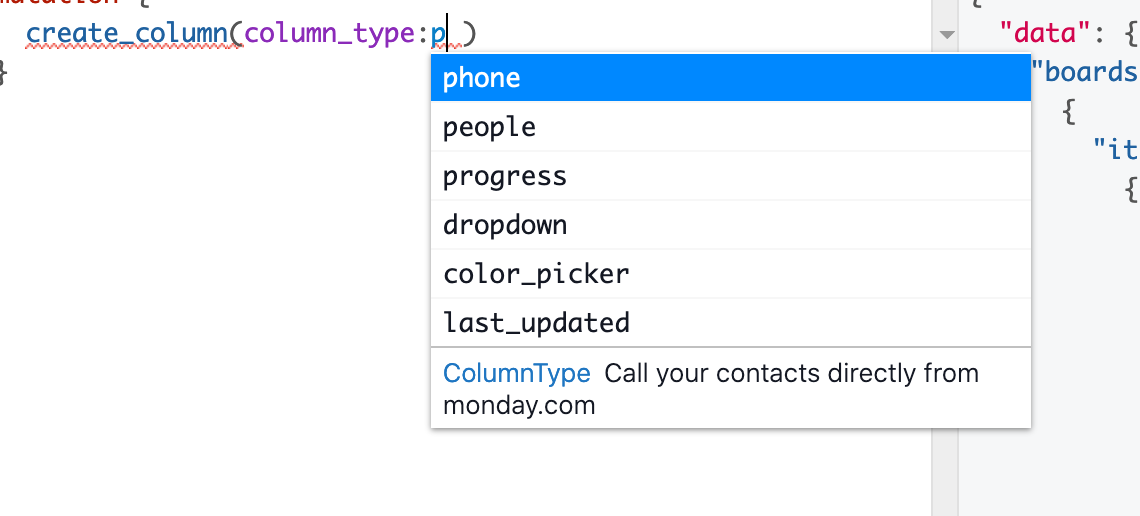
Task: Select the highlighted "phone" autocomplete suggestion
Action: 731,78
